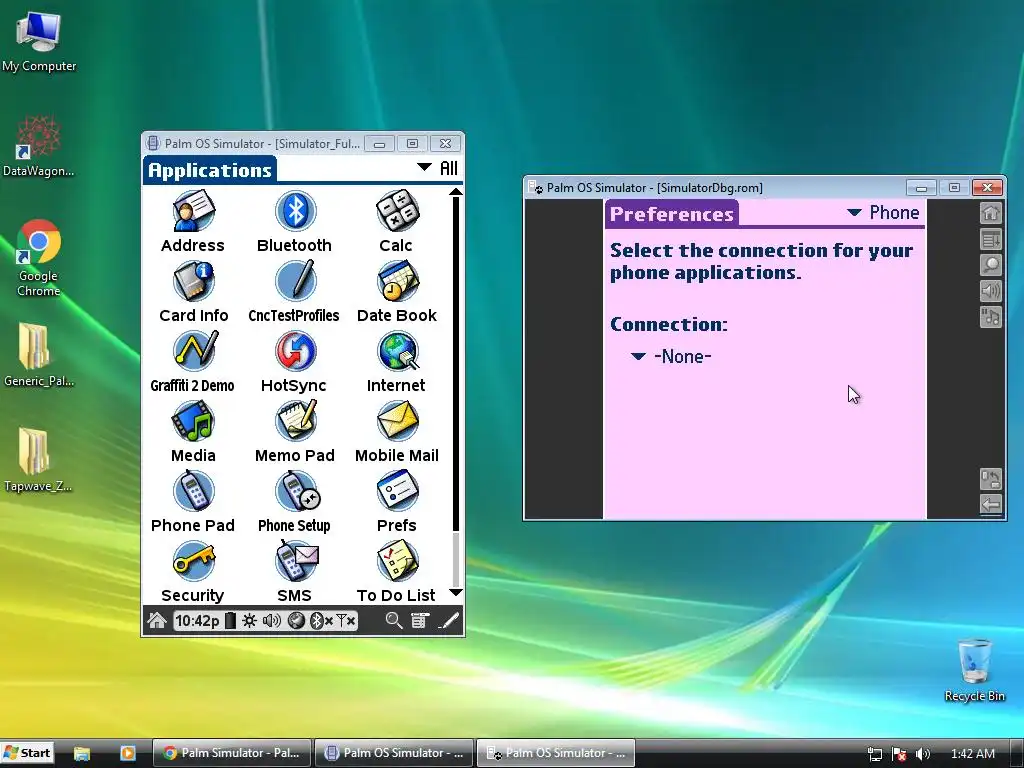The height and width of the screenshot is (768, 1024).
Task: Click Menu button in SimulatorDbg side panel
Action: coord(991,239)
